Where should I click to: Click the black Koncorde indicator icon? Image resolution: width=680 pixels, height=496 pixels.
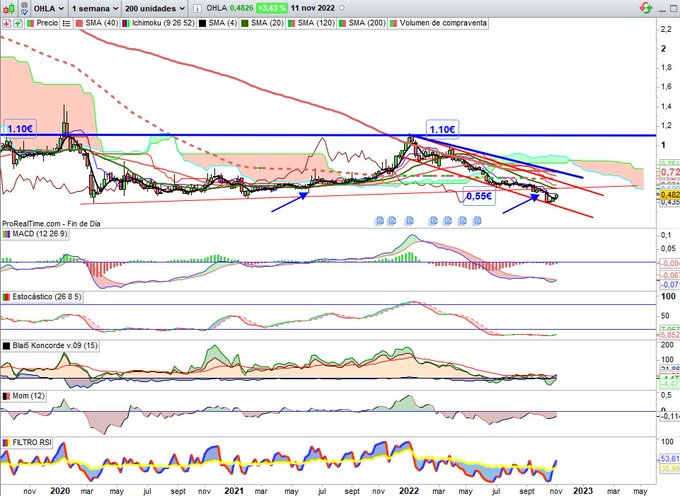click(6, 346)
